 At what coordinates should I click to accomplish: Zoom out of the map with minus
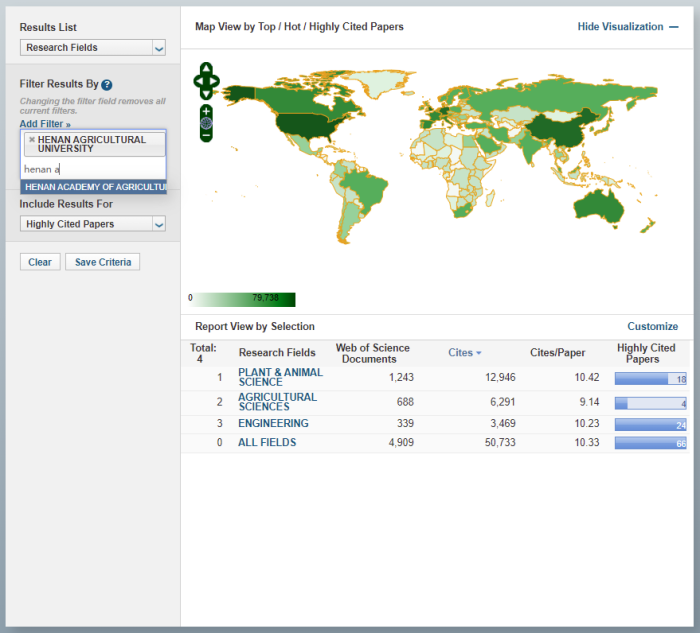tap(206, 135)
